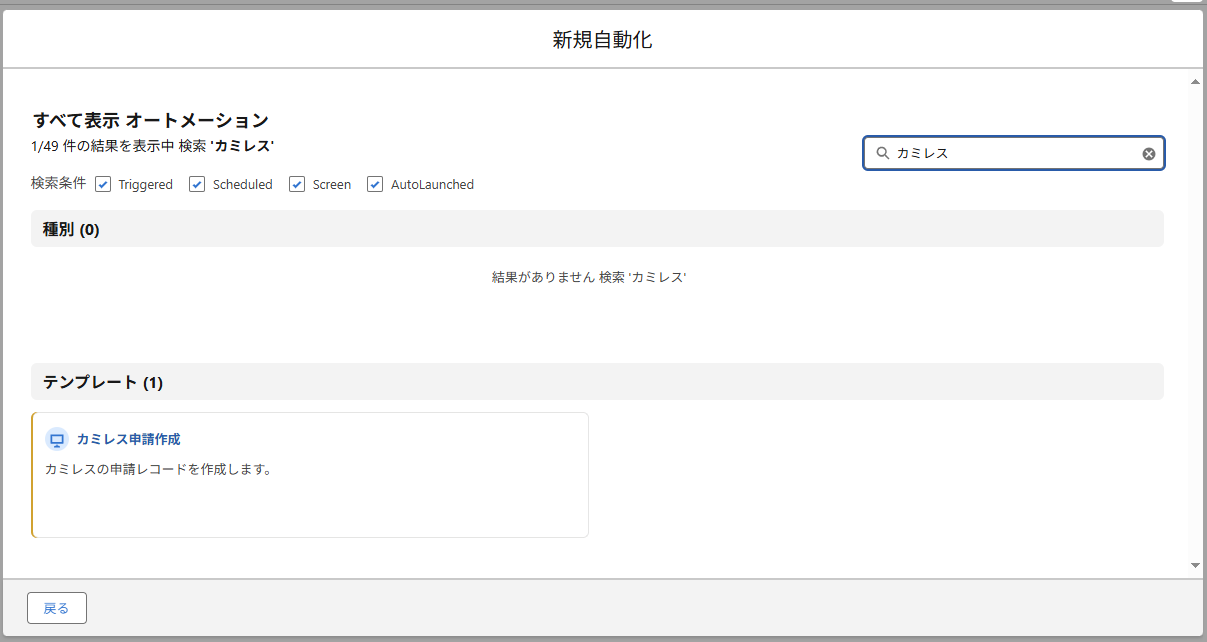Click the vertical scrollbar track

[x=1195, y=320]
